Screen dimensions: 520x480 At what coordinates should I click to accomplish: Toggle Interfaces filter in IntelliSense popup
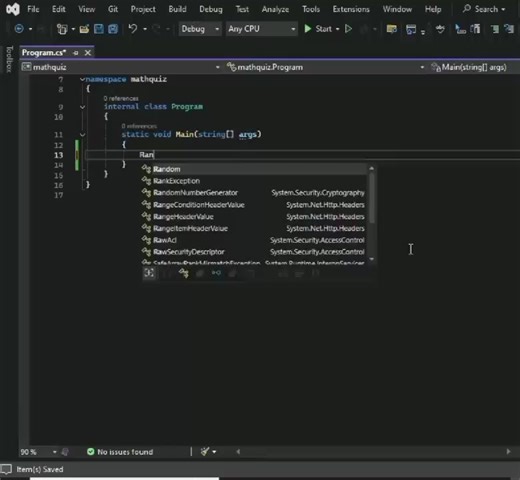coord(216,273)
